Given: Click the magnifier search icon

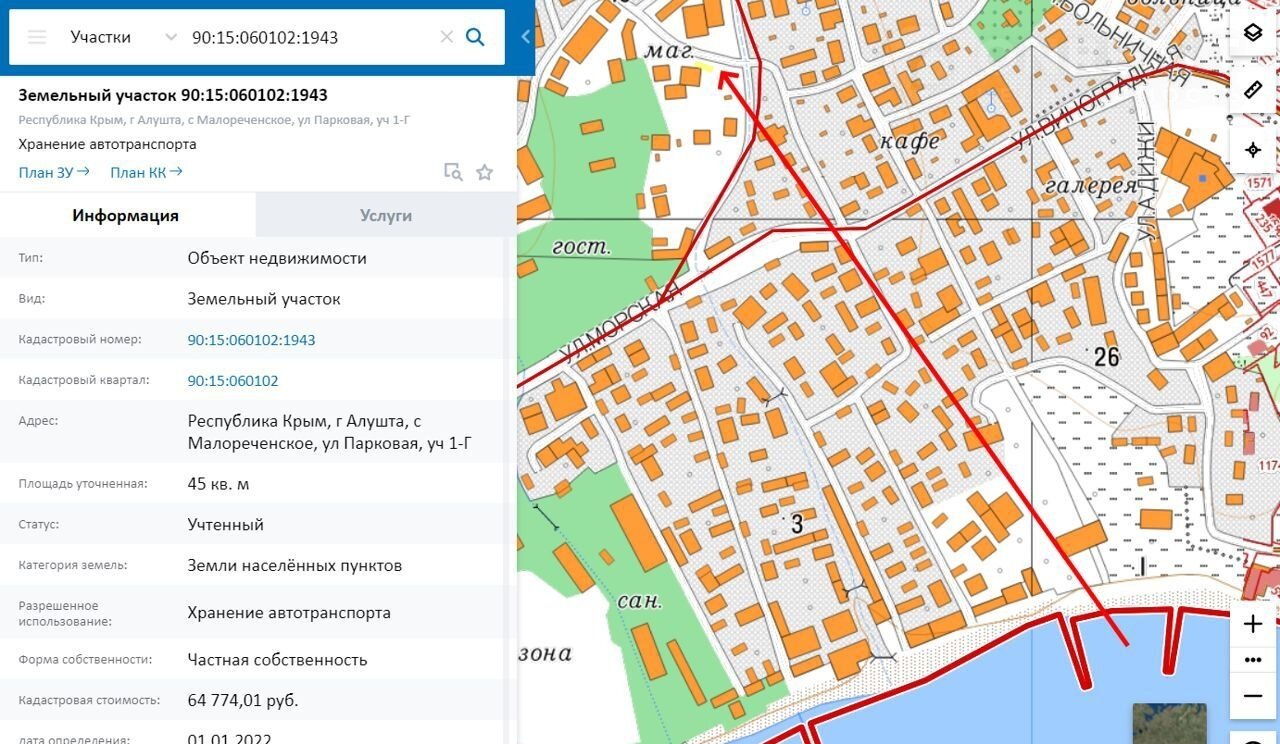Looking at the screenshot, I should (476, 37).
